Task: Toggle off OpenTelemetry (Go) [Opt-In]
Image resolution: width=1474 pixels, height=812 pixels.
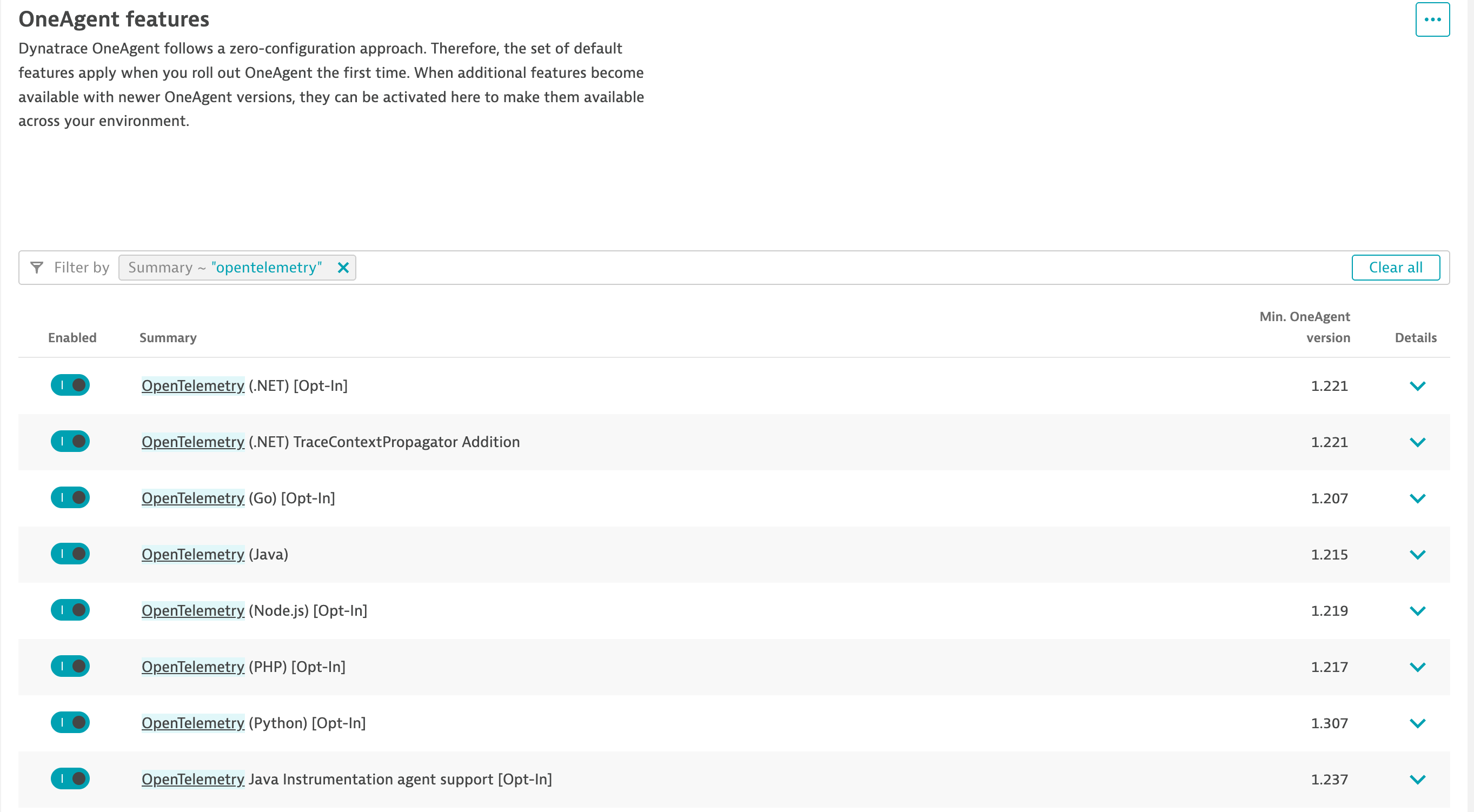Action: pos(70,497)
